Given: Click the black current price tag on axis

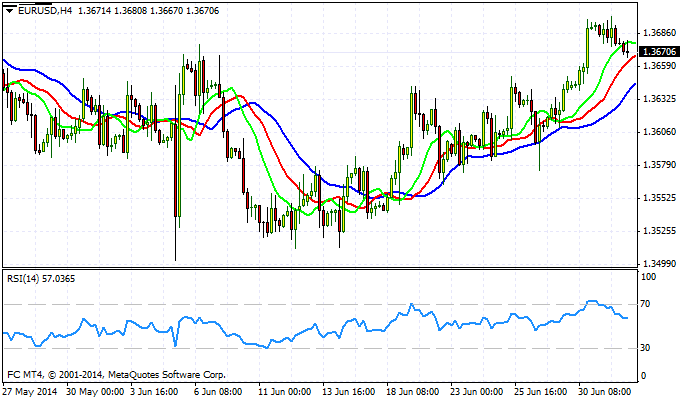Looking at the screenshot, I should pos(659,52).
